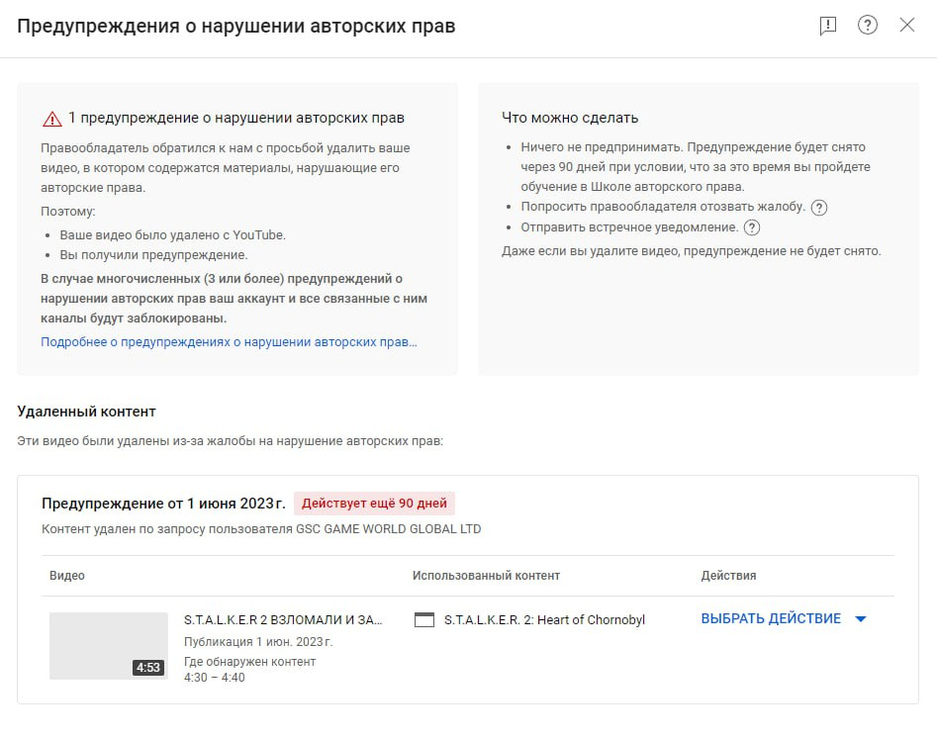
Task: Click video title 'S.T.A.L.K.E.R 2 ВЗЛОМАЛИ'
Action: tap(283, 620)
